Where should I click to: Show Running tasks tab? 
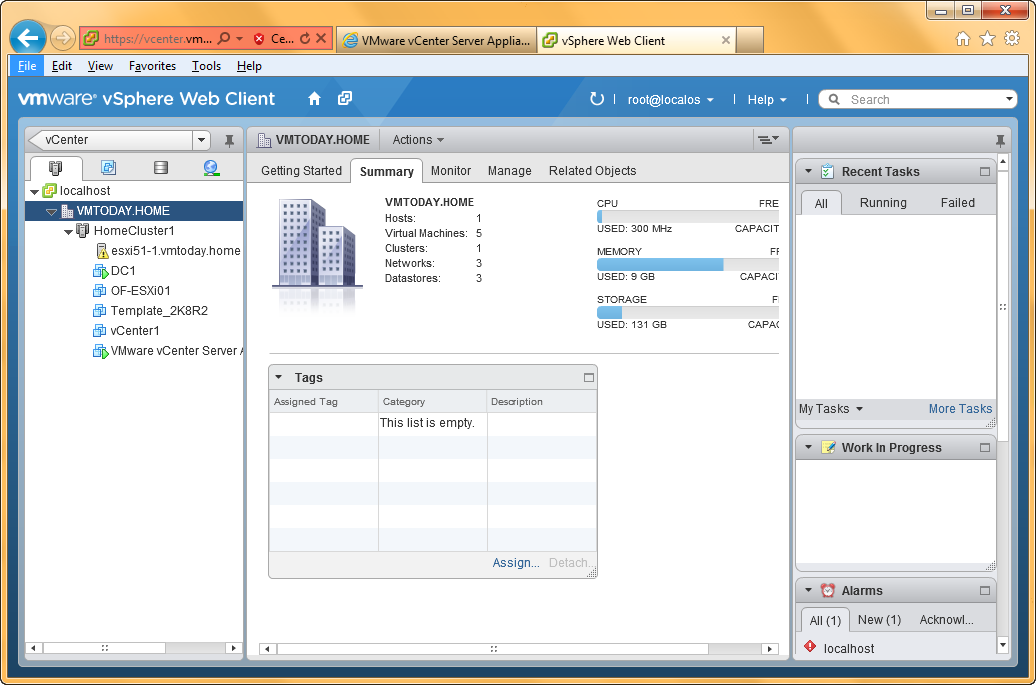pyautogui.click(x=883, y=203)
